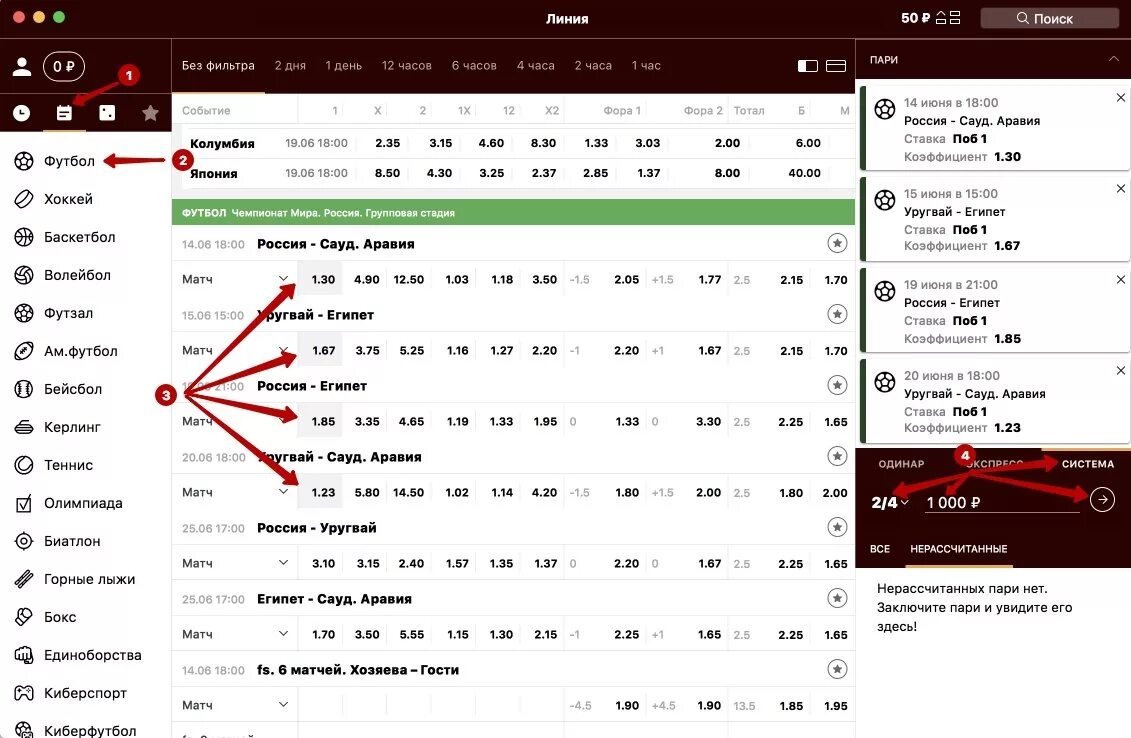
Task: Pick odds 8.50 in Япония row
Action: tap(387, 173)
